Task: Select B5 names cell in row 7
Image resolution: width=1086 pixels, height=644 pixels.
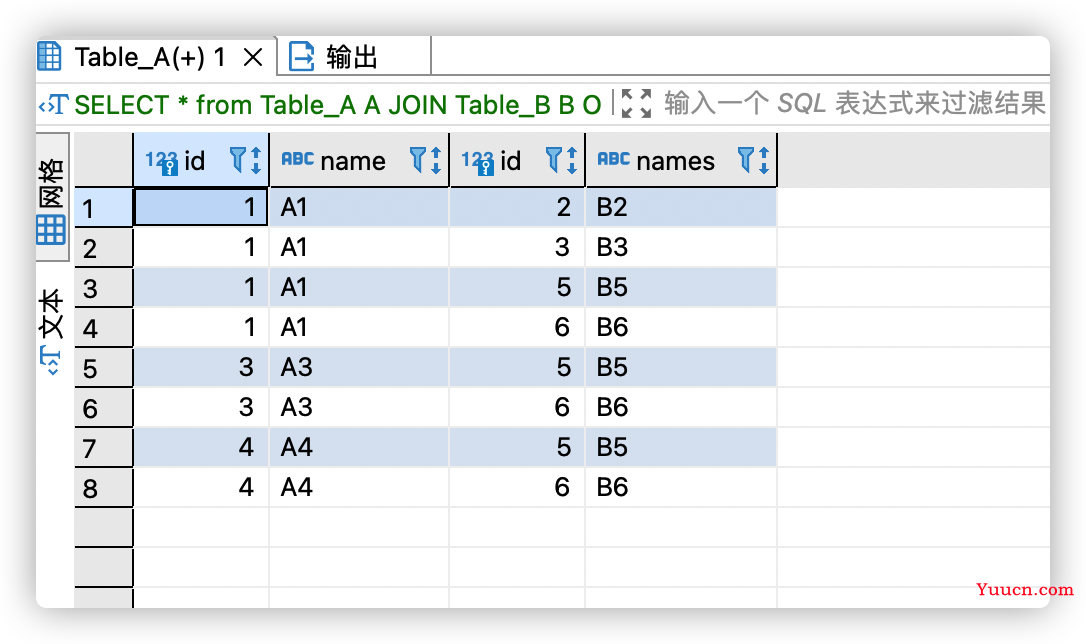Action: (681, 447)
